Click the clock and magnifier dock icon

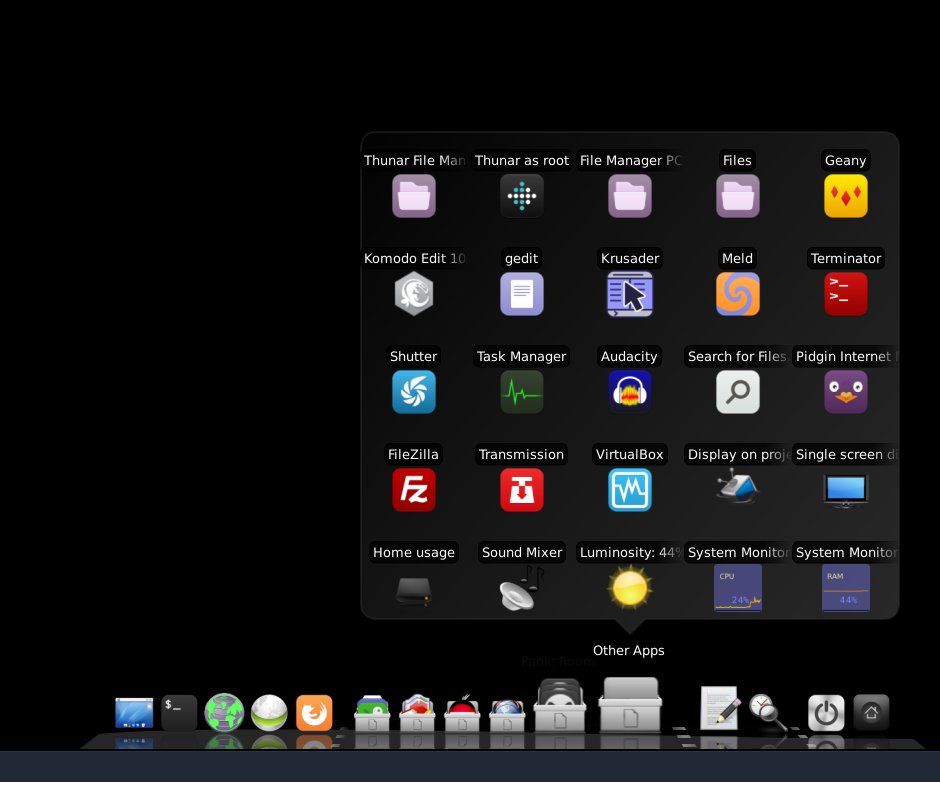coord(768,712)
